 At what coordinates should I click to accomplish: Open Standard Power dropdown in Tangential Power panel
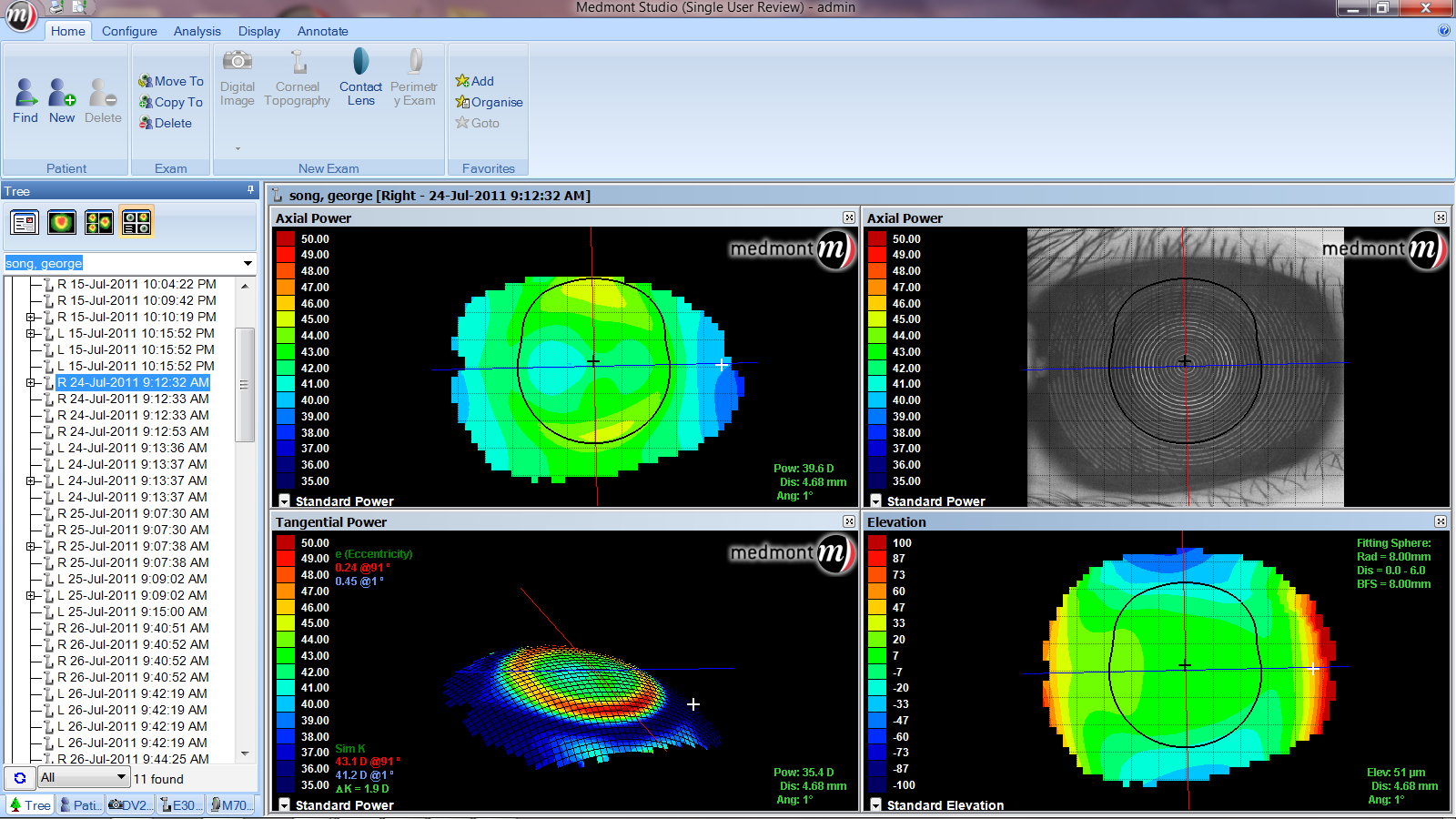click(x=285, y=805)
